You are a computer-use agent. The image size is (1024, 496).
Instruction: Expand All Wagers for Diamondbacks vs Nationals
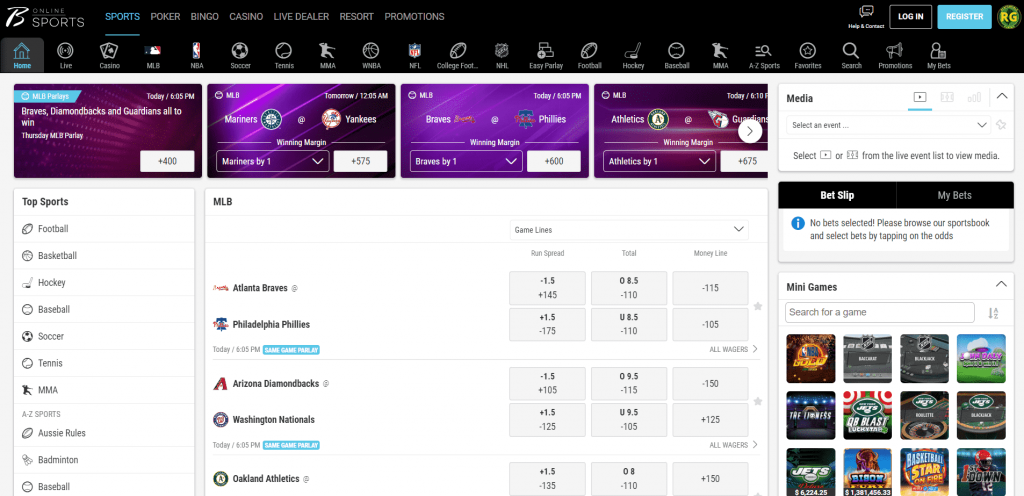click(x=734, y=445)
